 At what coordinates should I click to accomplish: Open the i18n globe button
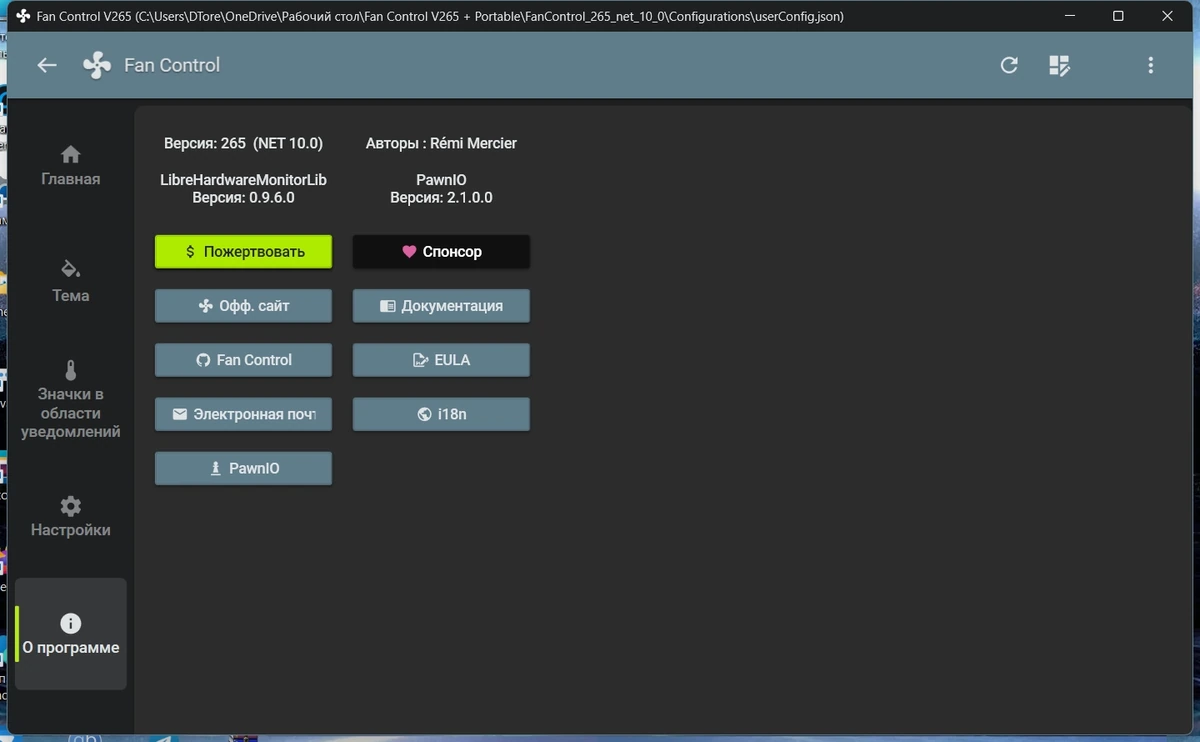click(441, 414)
